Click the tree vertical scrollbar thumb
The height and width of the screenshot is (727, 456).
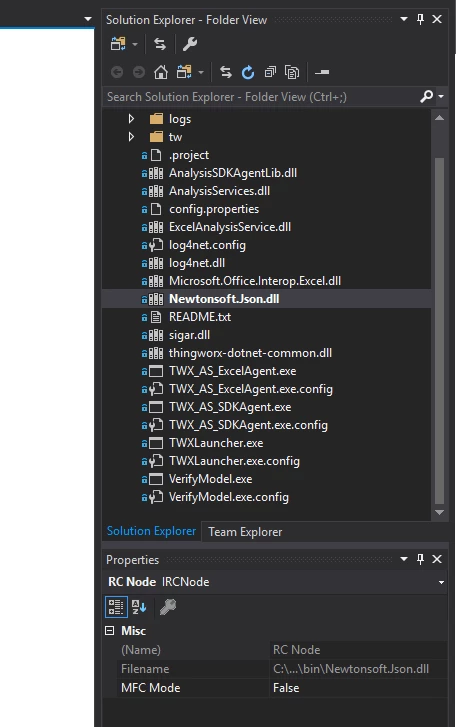439,331
